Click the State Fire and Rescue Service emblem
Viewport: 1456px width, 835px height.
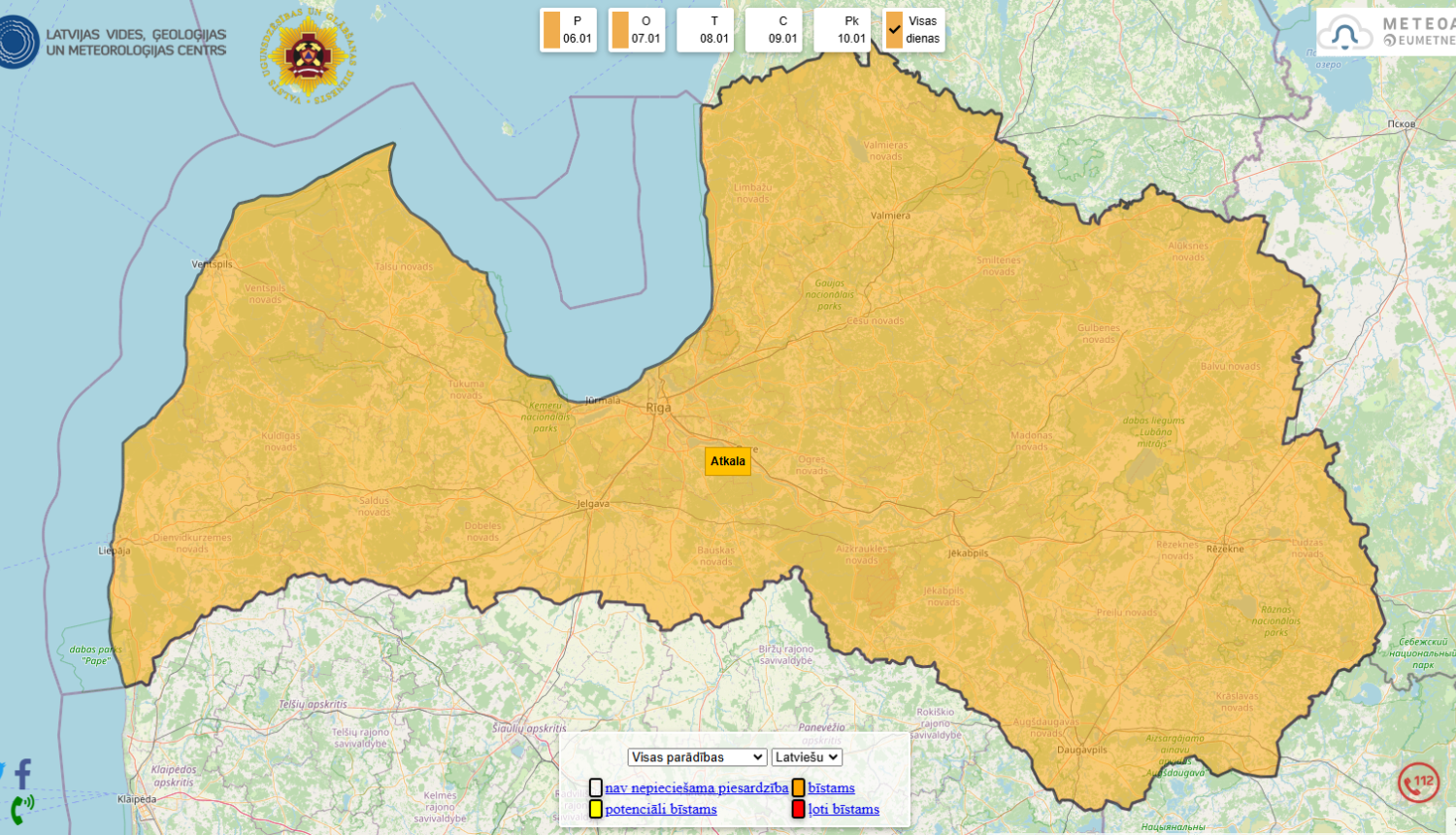click(x=308, y=55)
